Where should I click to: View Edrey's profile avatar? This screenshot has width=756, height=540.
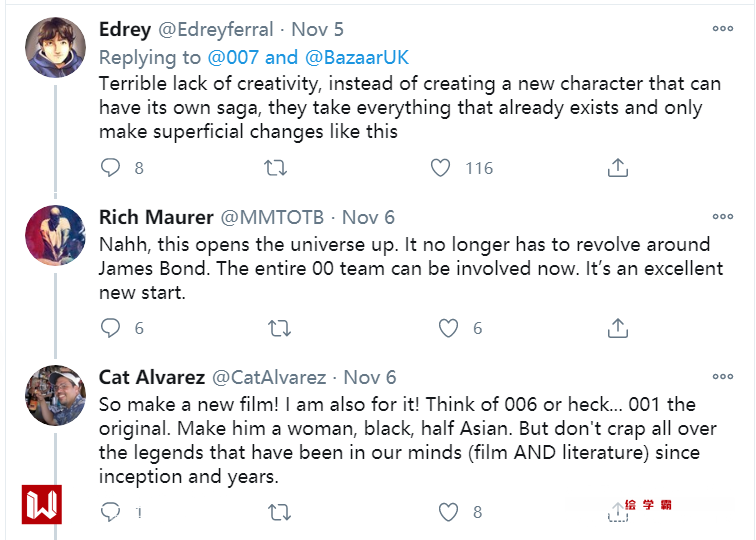55,48
